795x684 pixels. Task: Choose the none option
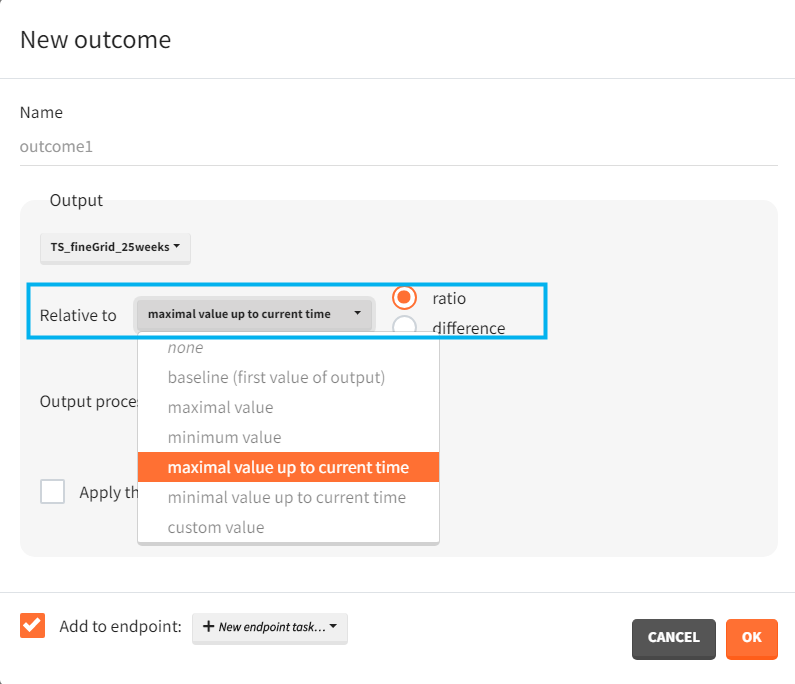[185, 348]
